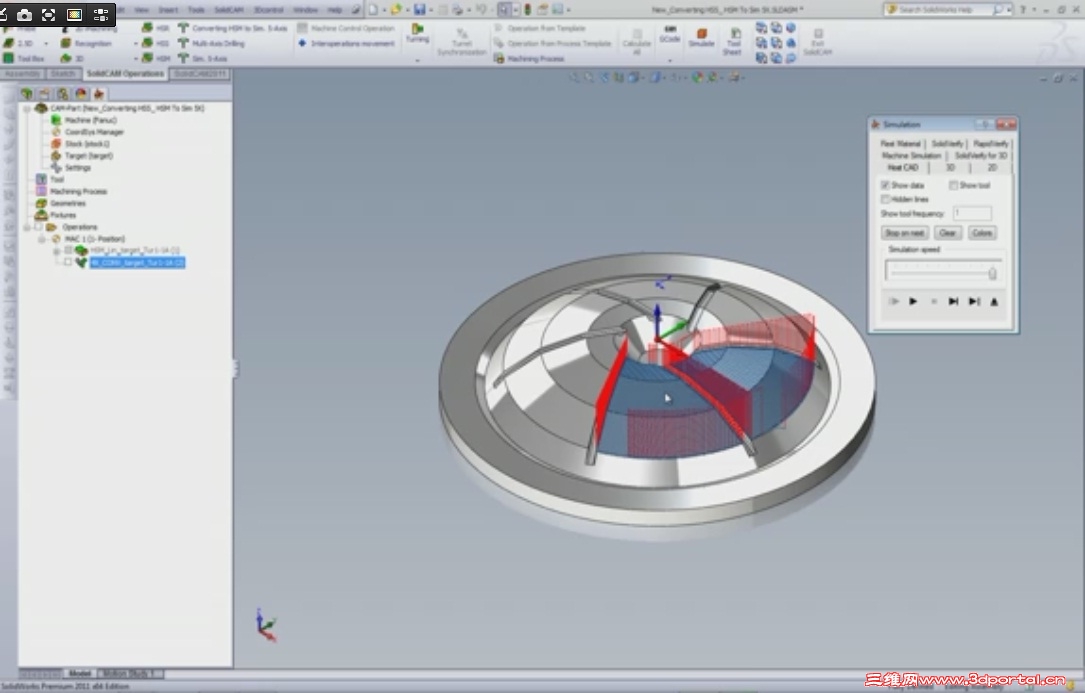The width and height of the screenshot is (1085, 693).
Task: Click the camera screenshot icon
Action: pos(24,14)
